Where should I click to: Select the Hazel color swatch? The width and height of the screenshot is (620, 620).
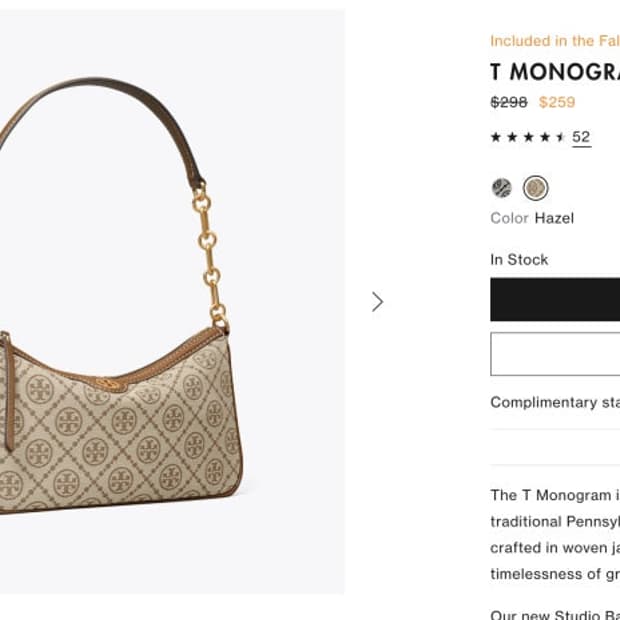tap(536, 188)
